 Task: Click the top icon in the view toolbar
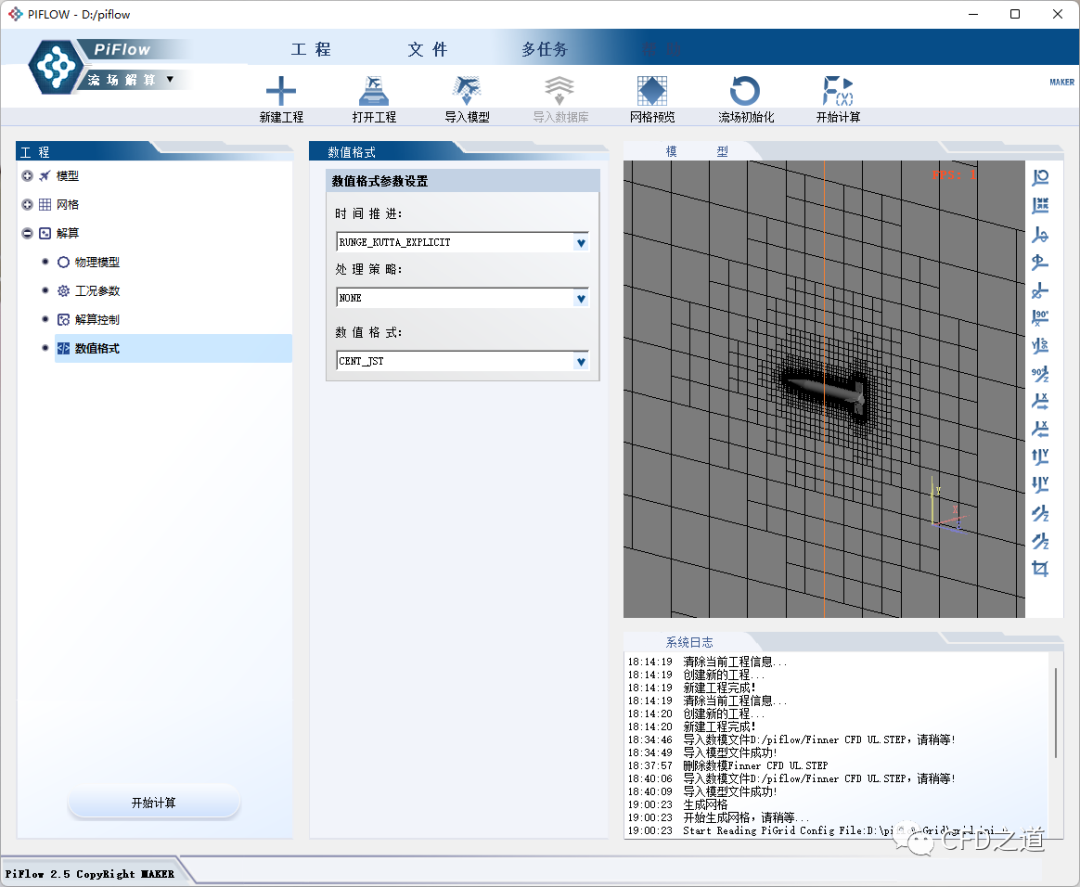coord(1040,178)
